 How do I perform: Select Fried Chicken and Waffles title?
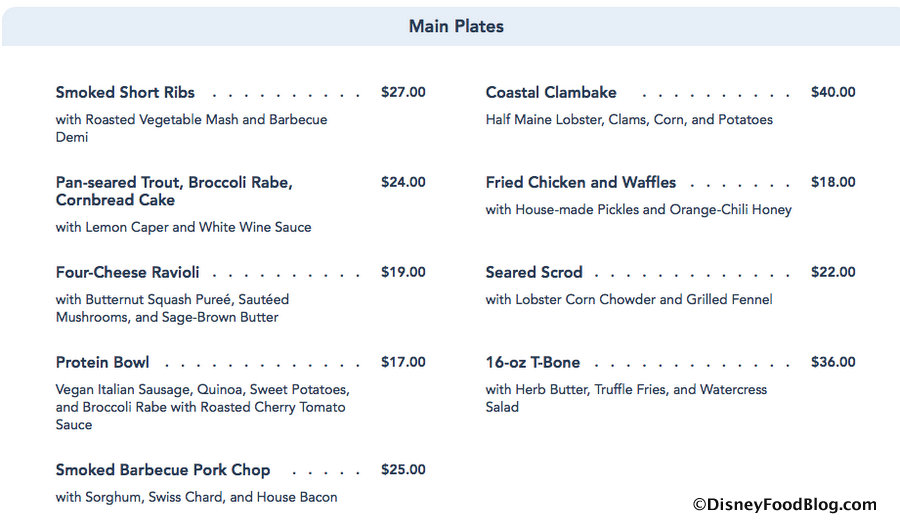click(581, 182)
